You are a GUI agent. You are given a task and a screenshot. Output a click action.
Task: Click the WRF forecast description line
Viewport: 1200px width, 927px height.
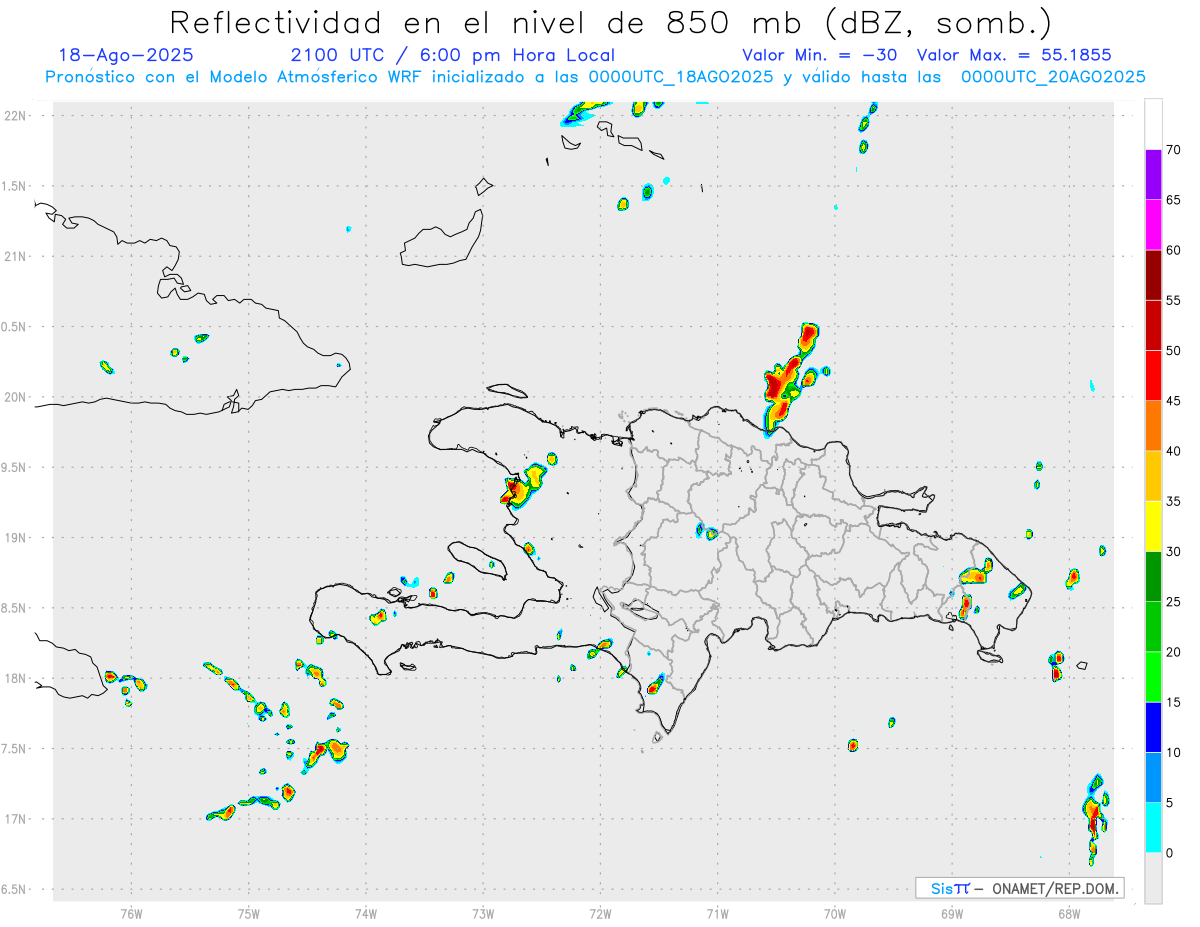point(595,76)
